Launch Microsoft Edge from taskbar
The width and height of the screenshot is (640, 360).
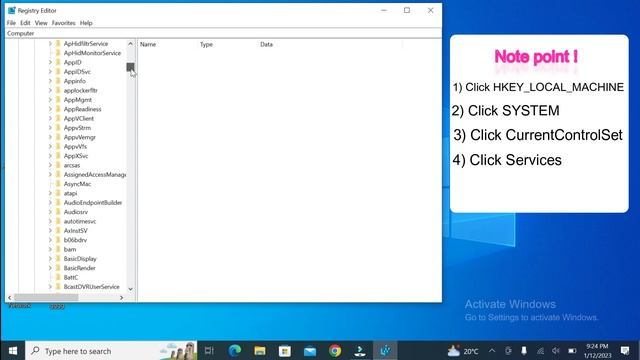tap(235, 351)
